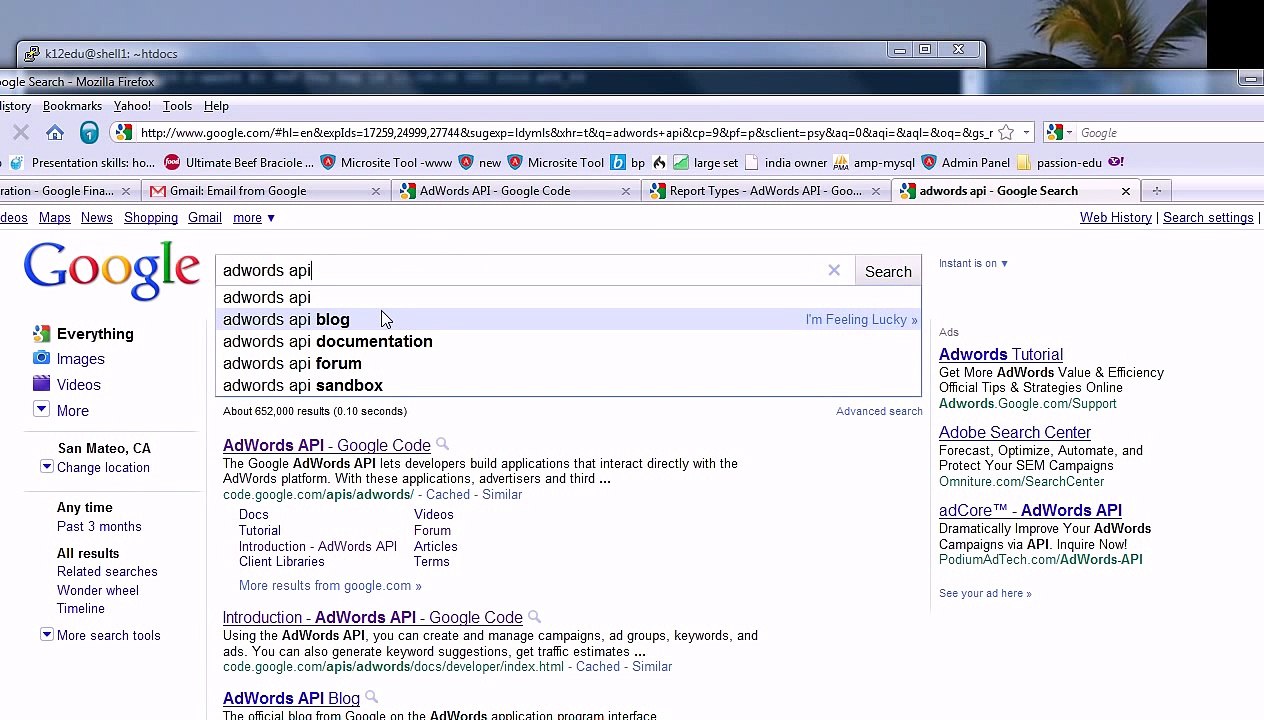Open the search engine selector Google icon
The height and width of the screenshot is (720, 1264).
tap(1057, 132)
